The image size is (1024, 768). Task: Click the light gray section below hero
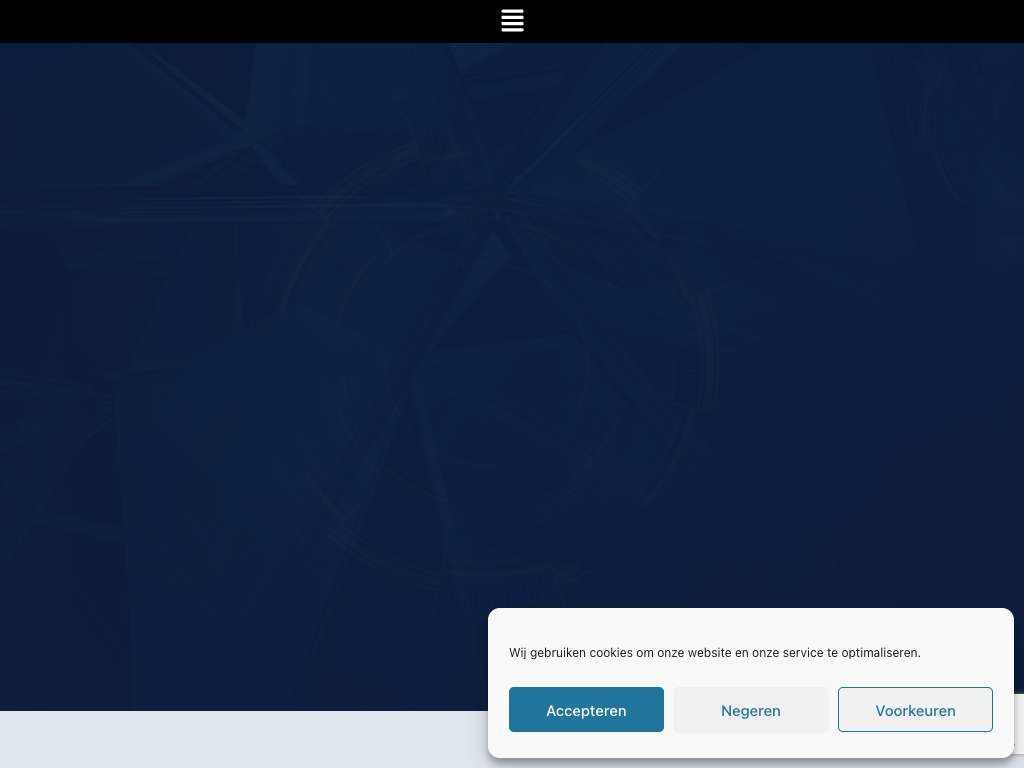pyautogui.click(x=240, y=740)
